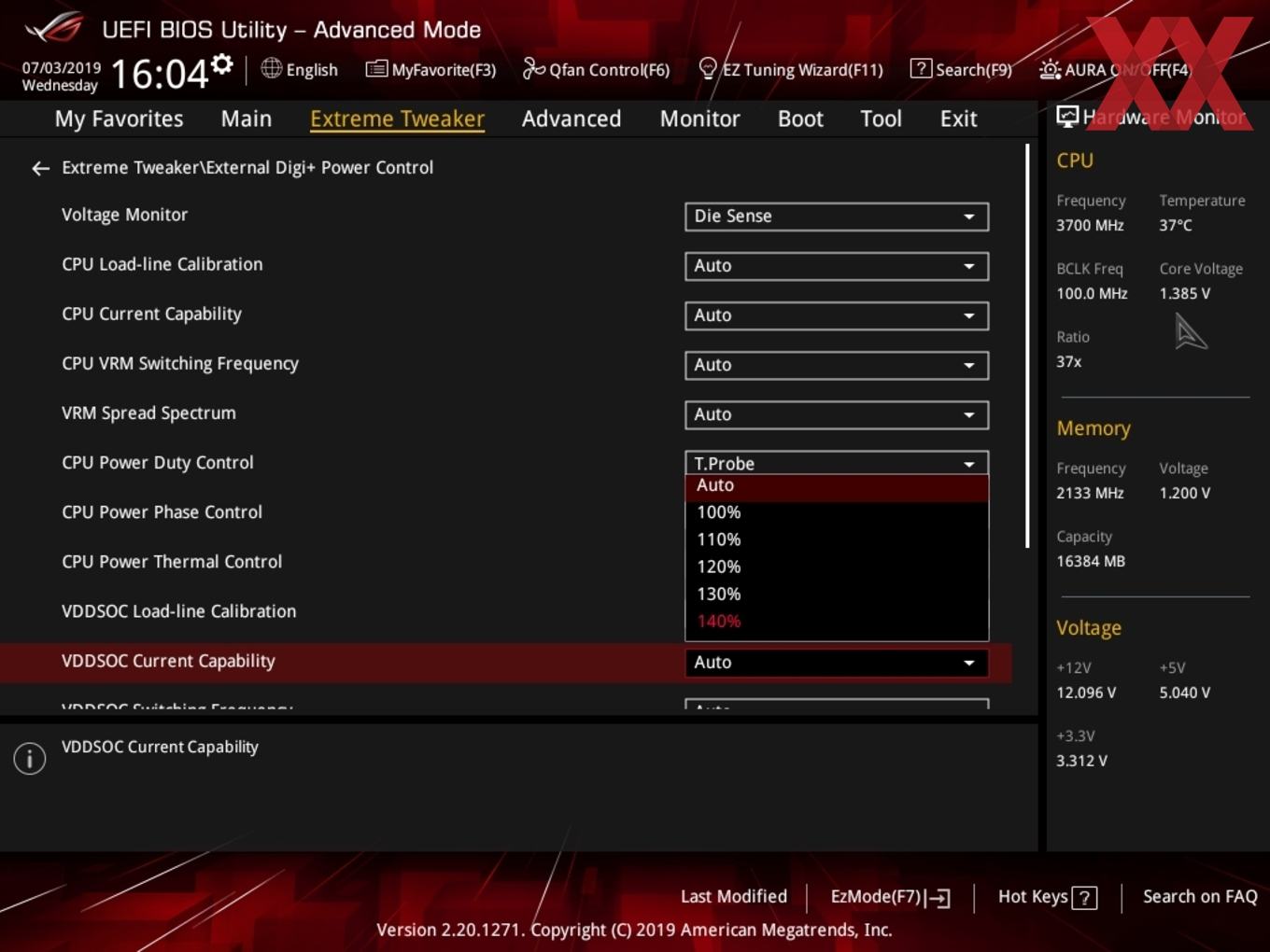Select the 120% option
The height and width of the screenshot is (952, 1270).
(837, 567)
